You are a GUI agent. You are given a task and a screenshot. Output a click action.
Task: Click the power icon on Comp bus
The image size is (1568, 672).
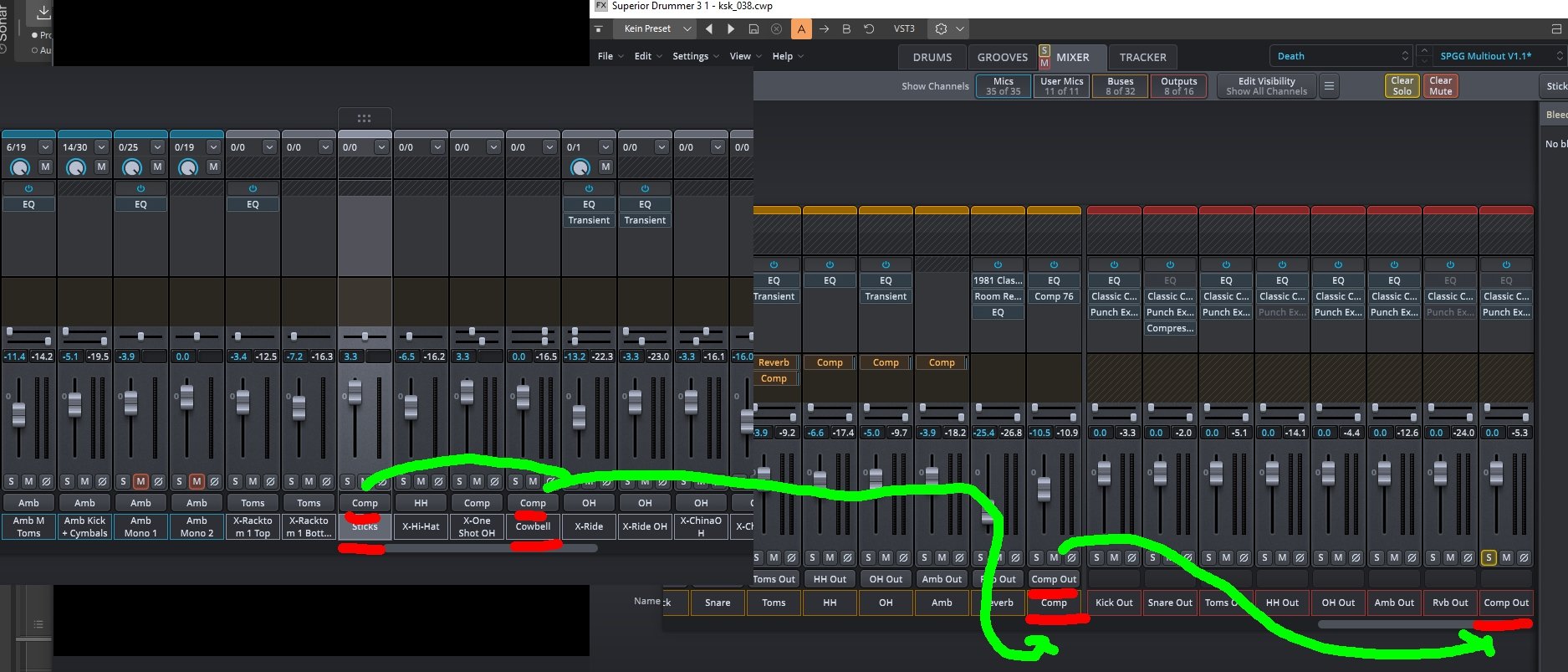[1054, 264]
